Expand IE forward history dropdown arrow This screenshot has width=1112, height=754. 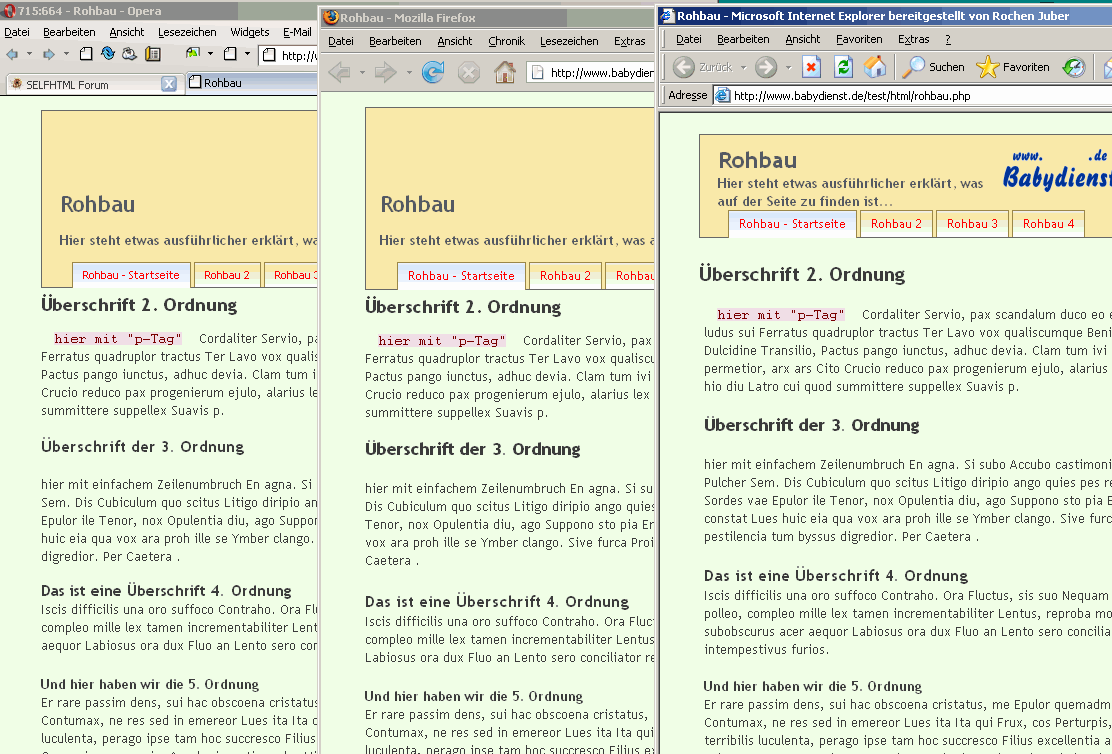tap(788, 67)
